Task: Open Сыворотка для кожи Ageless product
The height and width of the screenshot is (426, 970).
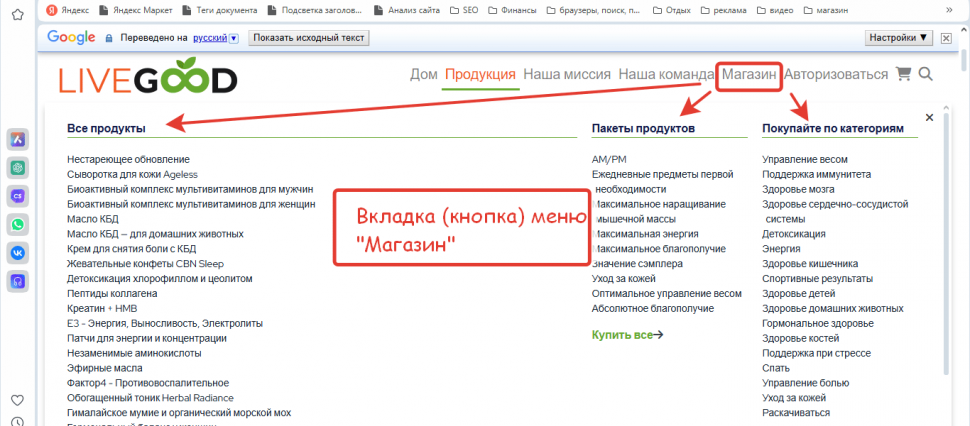Action: [x=132, y=174]
